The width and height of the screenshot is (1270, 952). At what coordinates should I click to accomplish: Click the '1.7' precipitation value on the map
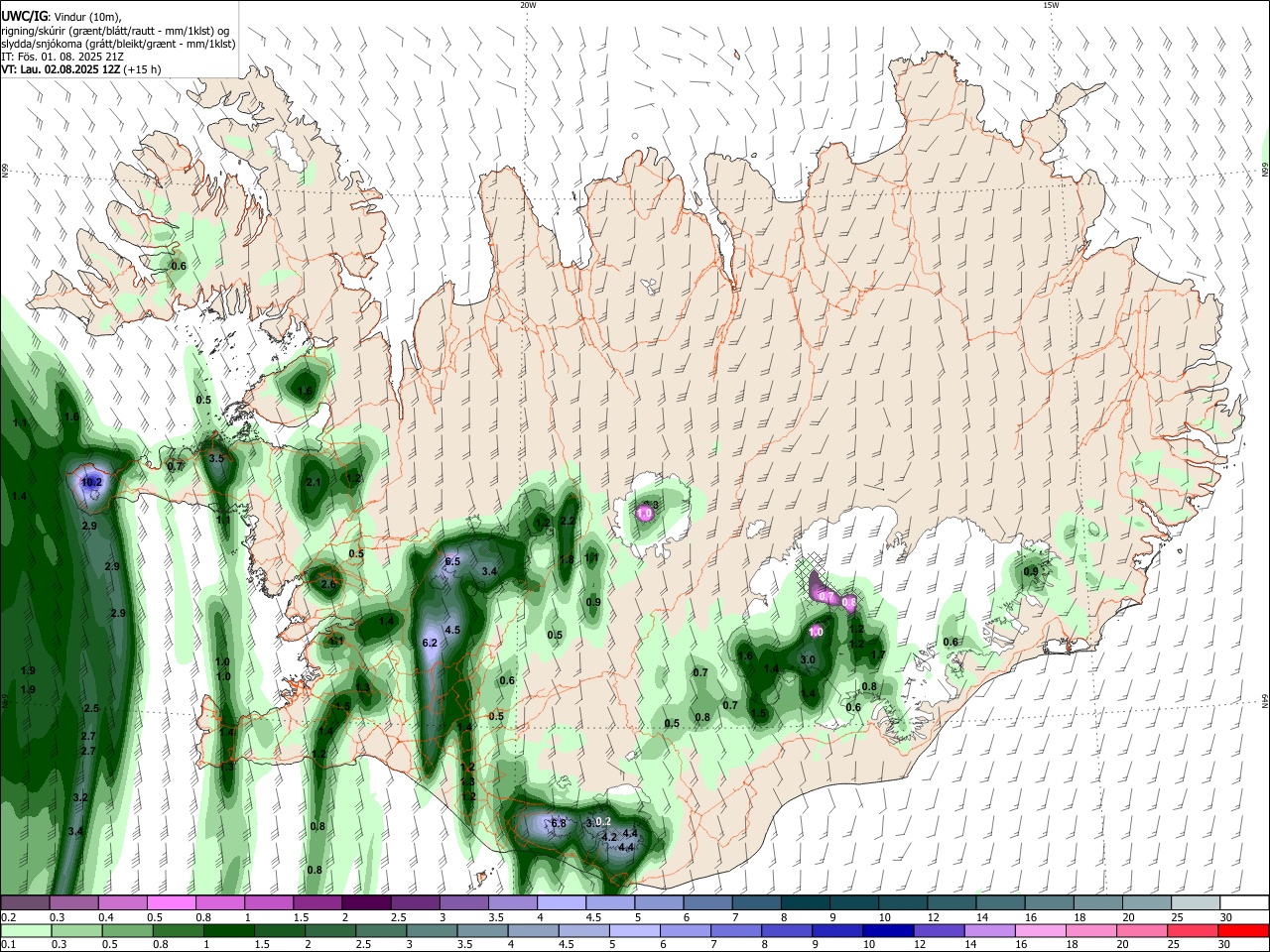tap(877, 654)
